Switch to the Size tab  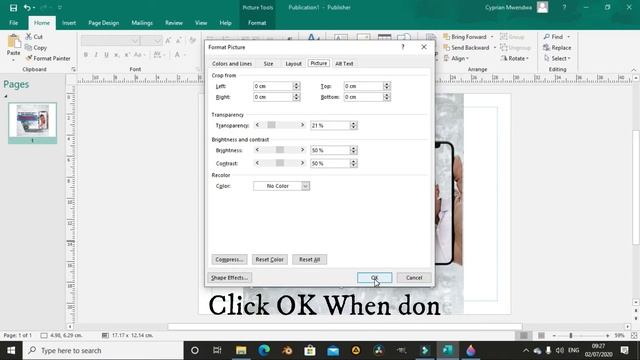[x=268, y=64]
